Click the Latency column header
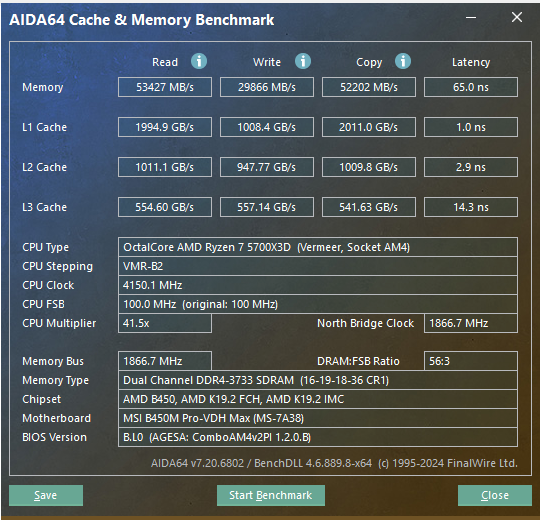Screen dimensions: 540x520 pyautogui.click(x=471, y=63)
